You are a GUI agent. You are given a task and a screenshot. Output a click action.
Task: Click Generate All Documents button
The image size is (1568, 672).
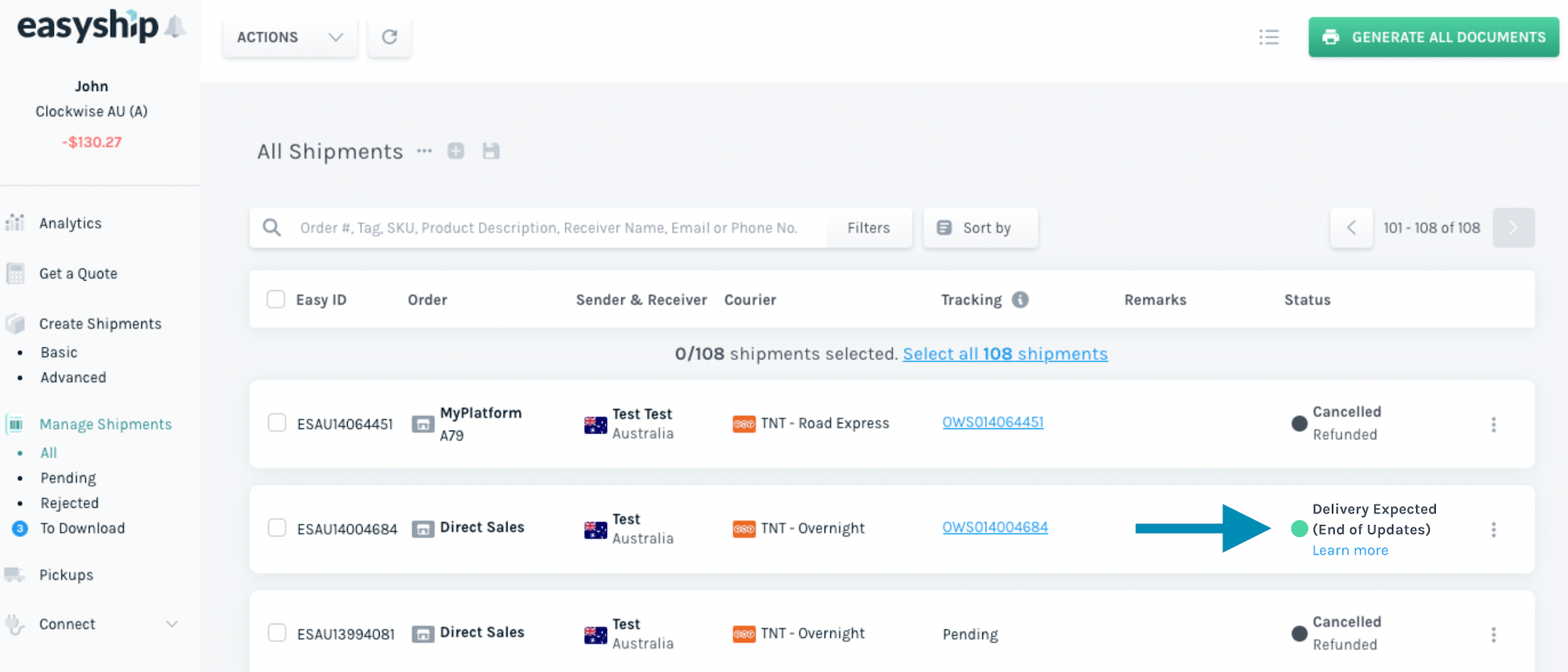(1434, 37)
